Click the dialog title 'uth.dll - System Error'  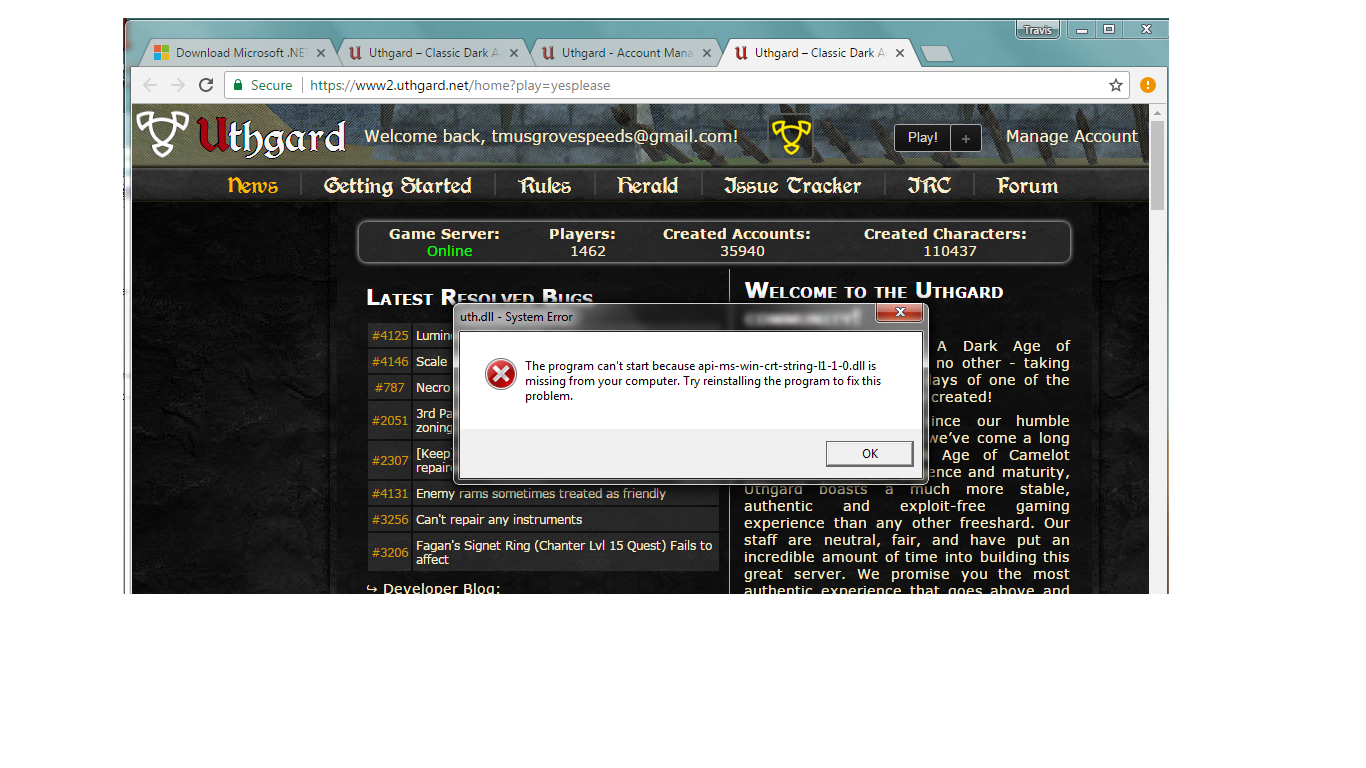517,317
